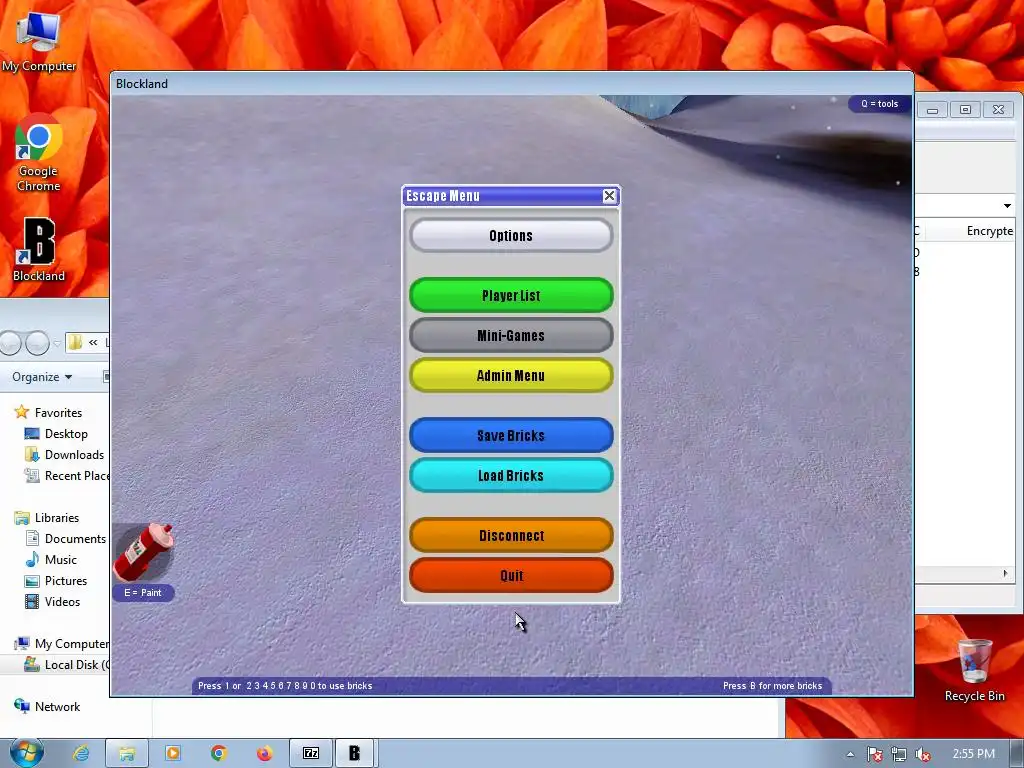Select Downloads in Explorer navigation pane
This screenshot has width=1024, height=768.
click(74, 455)
